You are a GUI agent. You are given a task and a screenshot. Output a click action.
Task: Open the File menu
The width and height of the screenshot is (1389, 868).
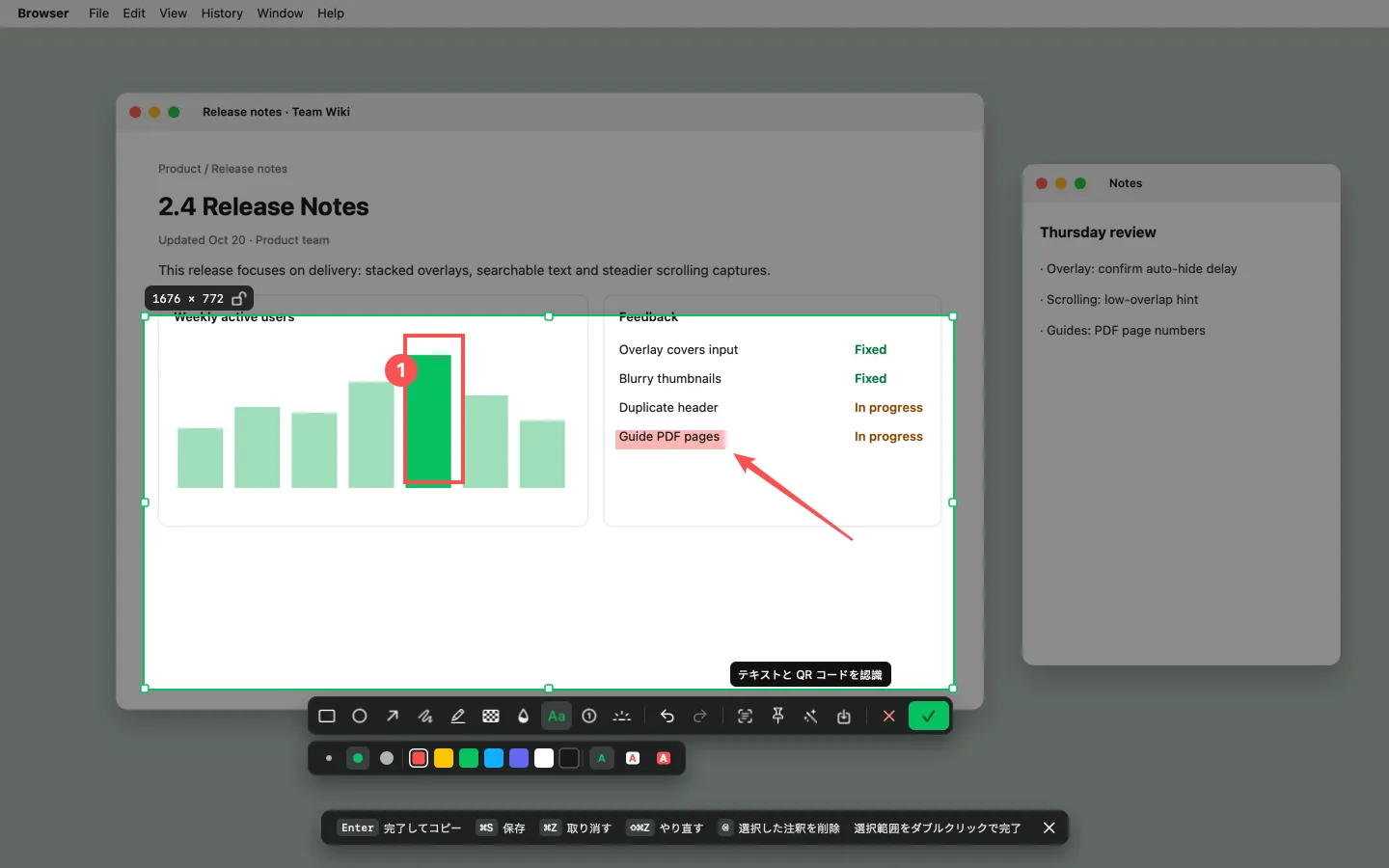pyautogui.click(x=98, y=14)
